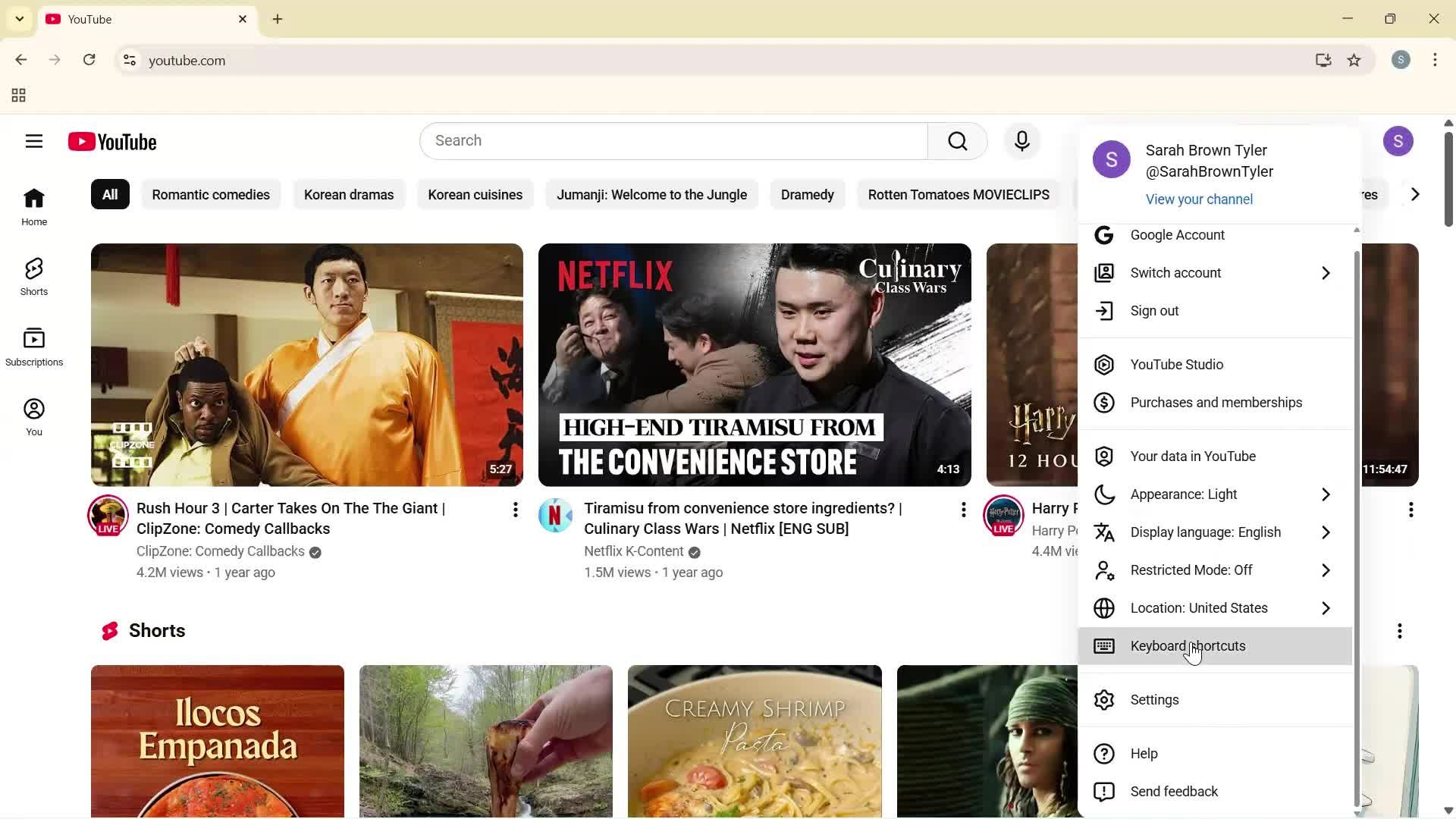Expand the Switch account submenu
This screenshot has height=819, width=1456.
(1213, 273)
